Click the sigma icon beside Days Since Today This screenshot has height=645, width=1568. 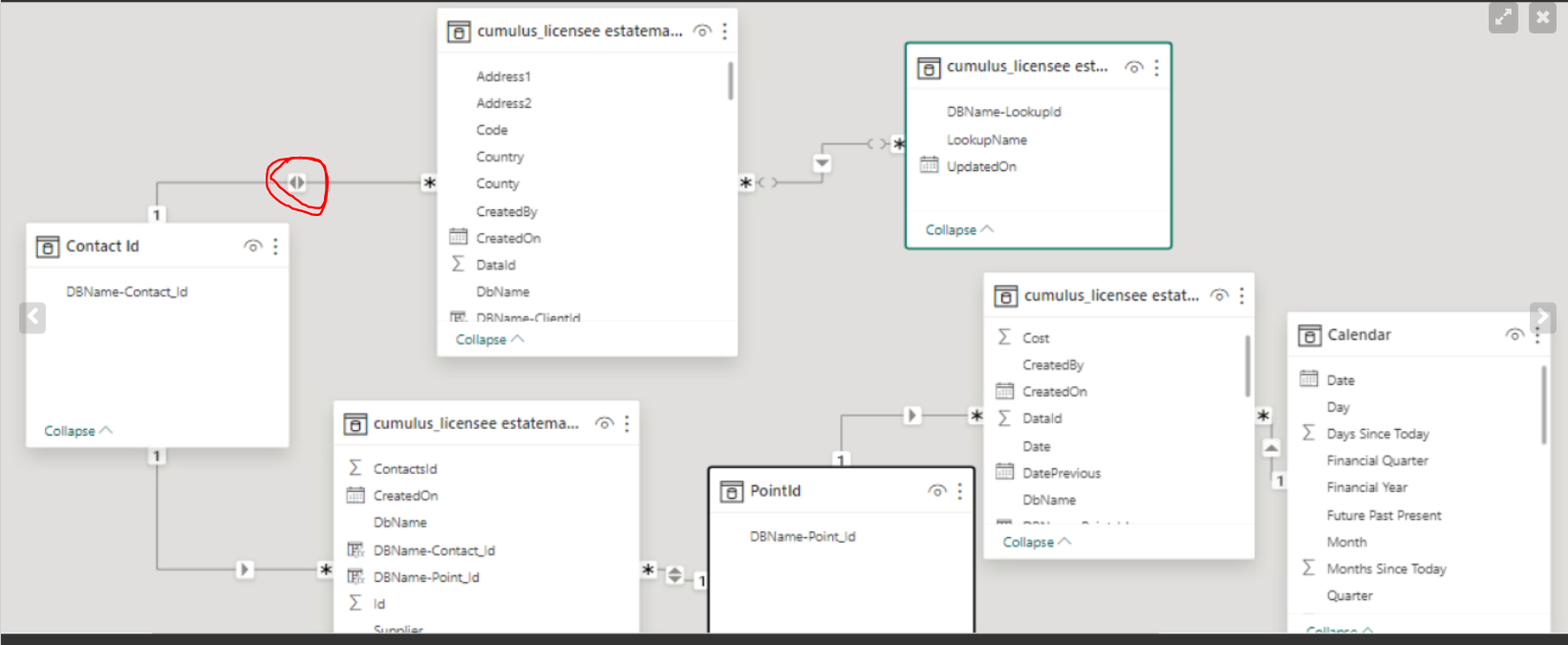click(1308, 433)
